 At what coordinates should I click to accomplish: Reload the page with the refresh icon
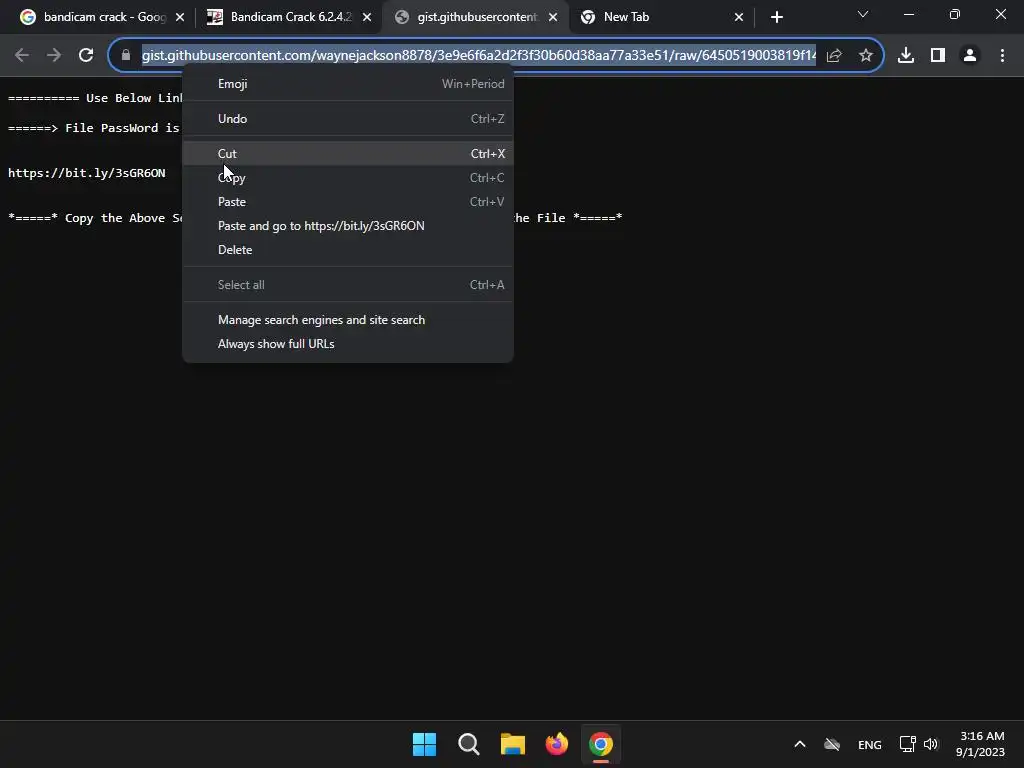coord(86,56)
